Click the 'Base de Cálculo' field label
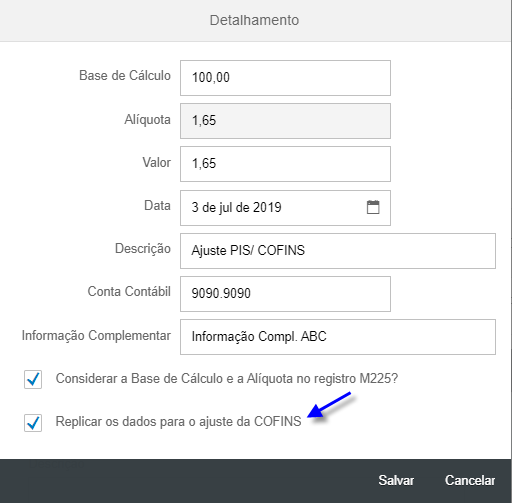This screenshot has height=503, width=512. (125, 76)
